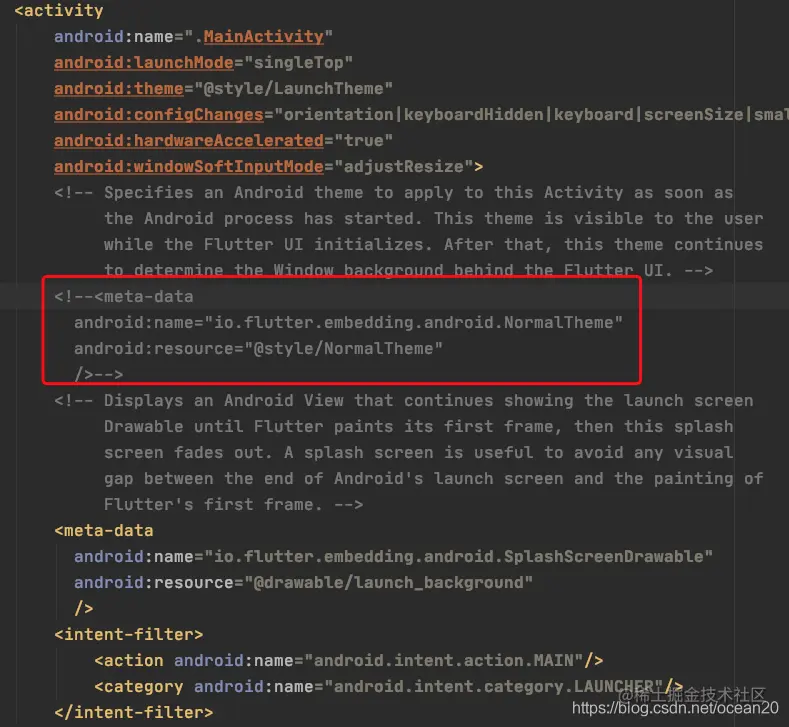Viewport: 789px width, 727px height.
Task: Click the "adjustResize" value
Action: coord(404,167)
